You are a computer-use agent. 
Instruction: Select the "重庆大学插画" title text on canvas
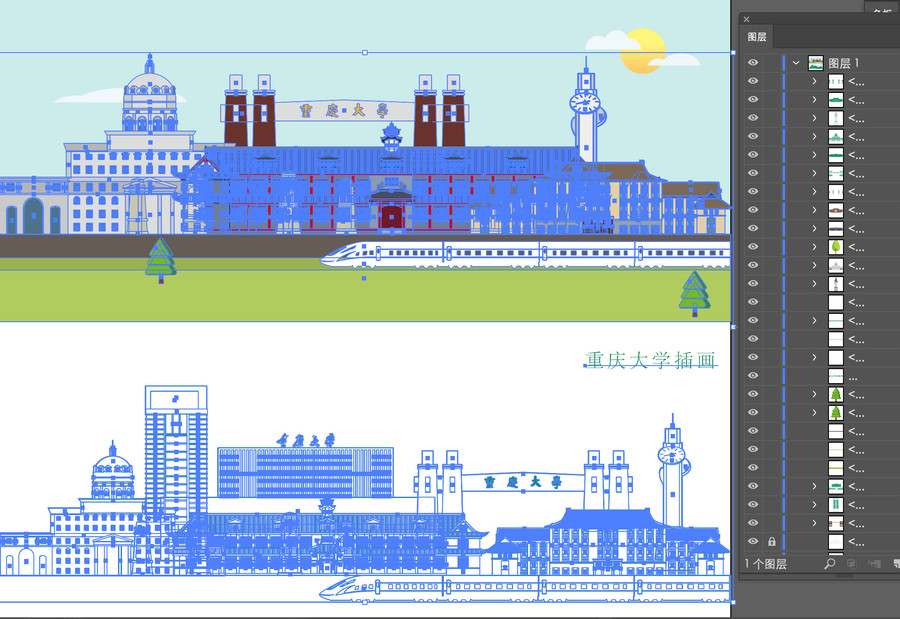click(650, 360)
